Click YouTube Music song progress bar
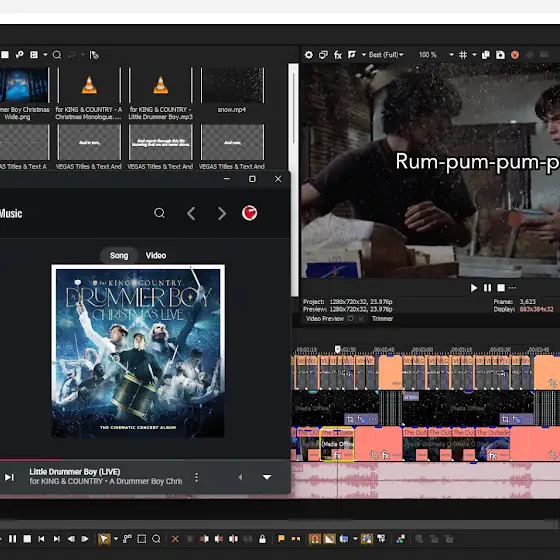 [145, 459]
